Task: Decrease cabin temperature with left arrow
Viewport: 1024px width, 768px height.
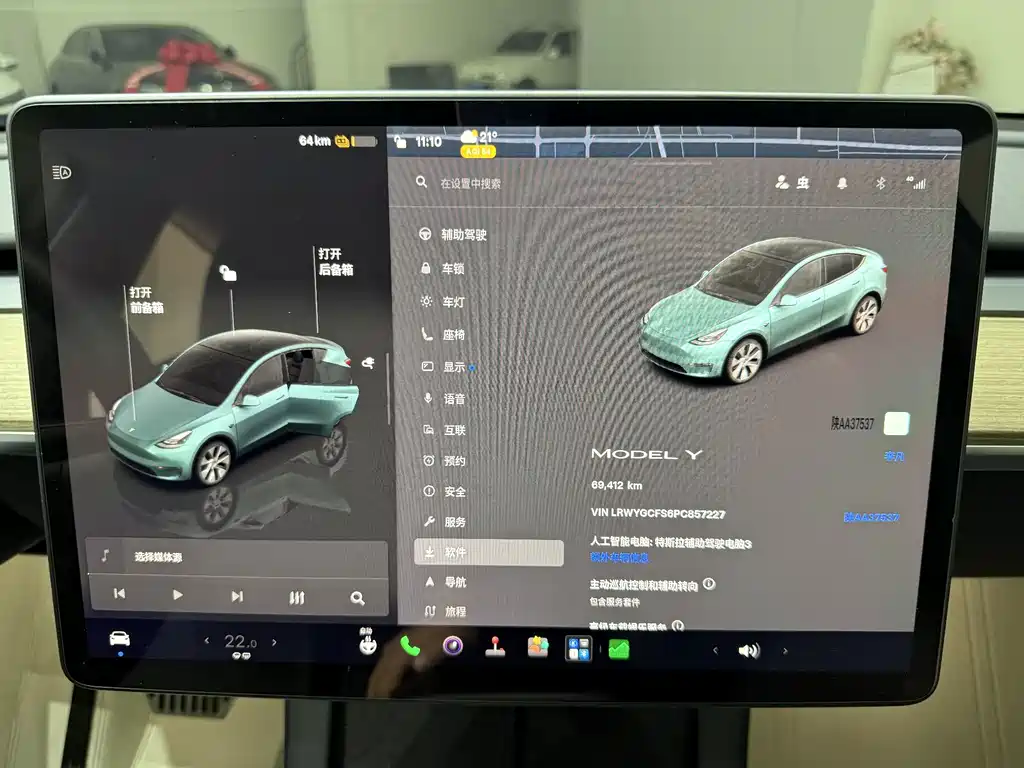Action: [207, 641]
